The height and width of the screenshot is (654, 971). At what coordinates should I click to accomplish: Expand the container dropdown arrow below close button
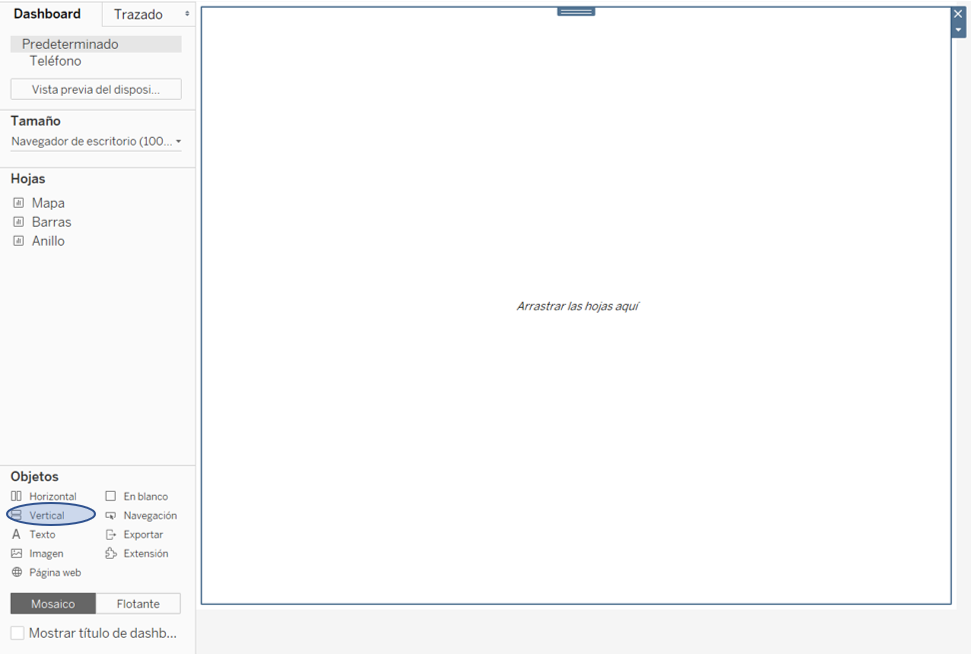click(x=958, y=30)
